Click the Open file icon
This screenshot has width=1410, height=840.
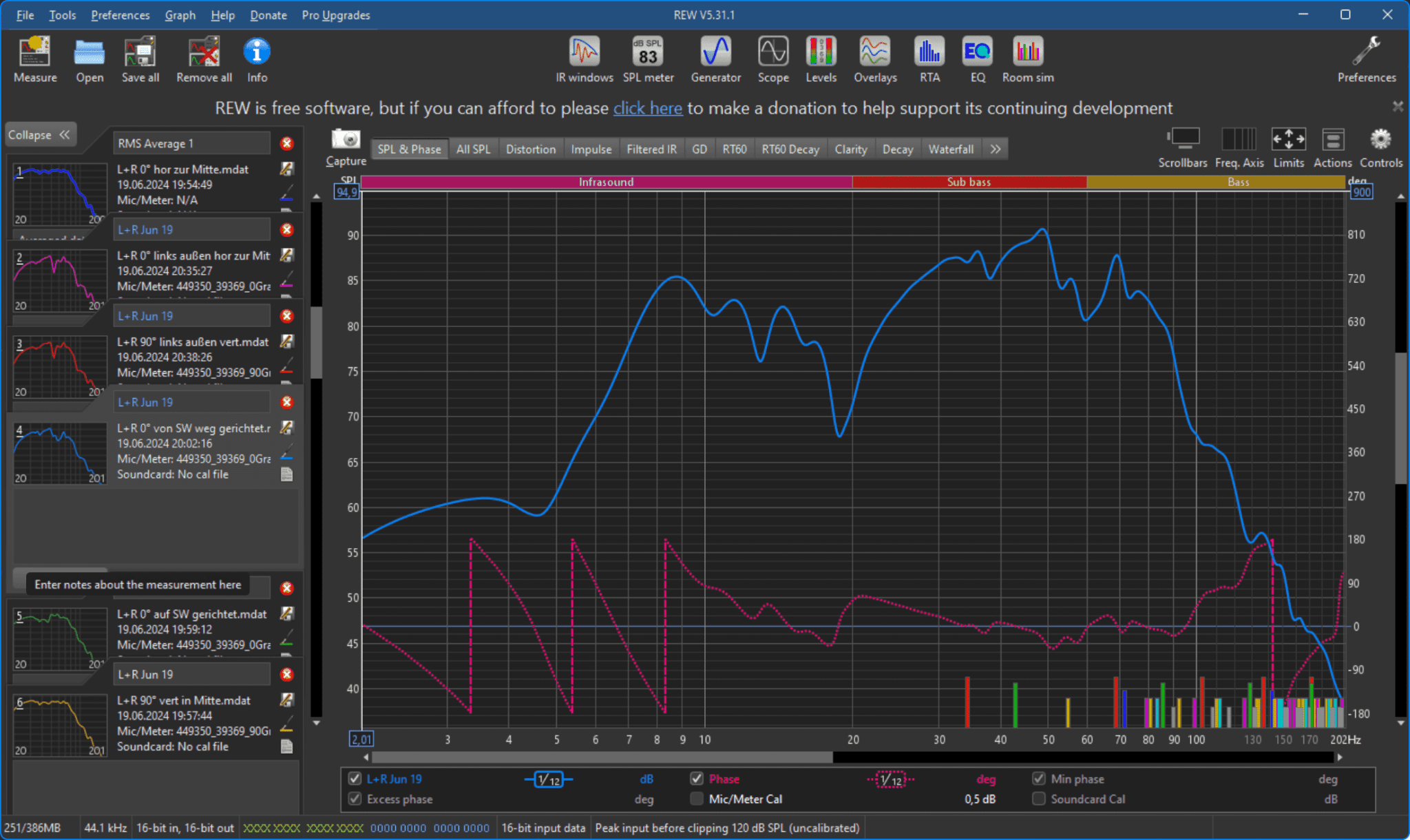click(90, 59)
